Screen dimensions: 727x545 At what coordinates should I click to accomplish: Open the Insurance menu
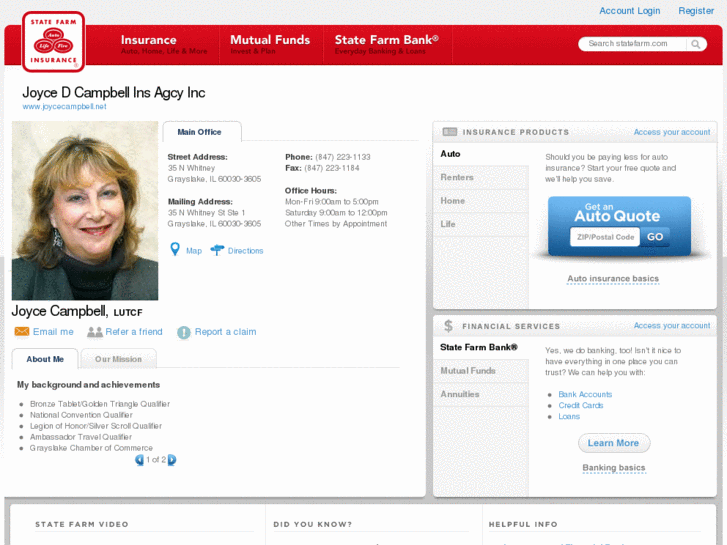164,44
